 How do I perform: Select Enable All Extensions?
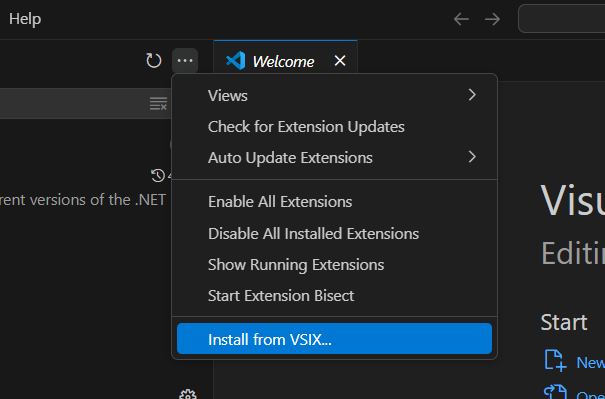tap(335, 202)
